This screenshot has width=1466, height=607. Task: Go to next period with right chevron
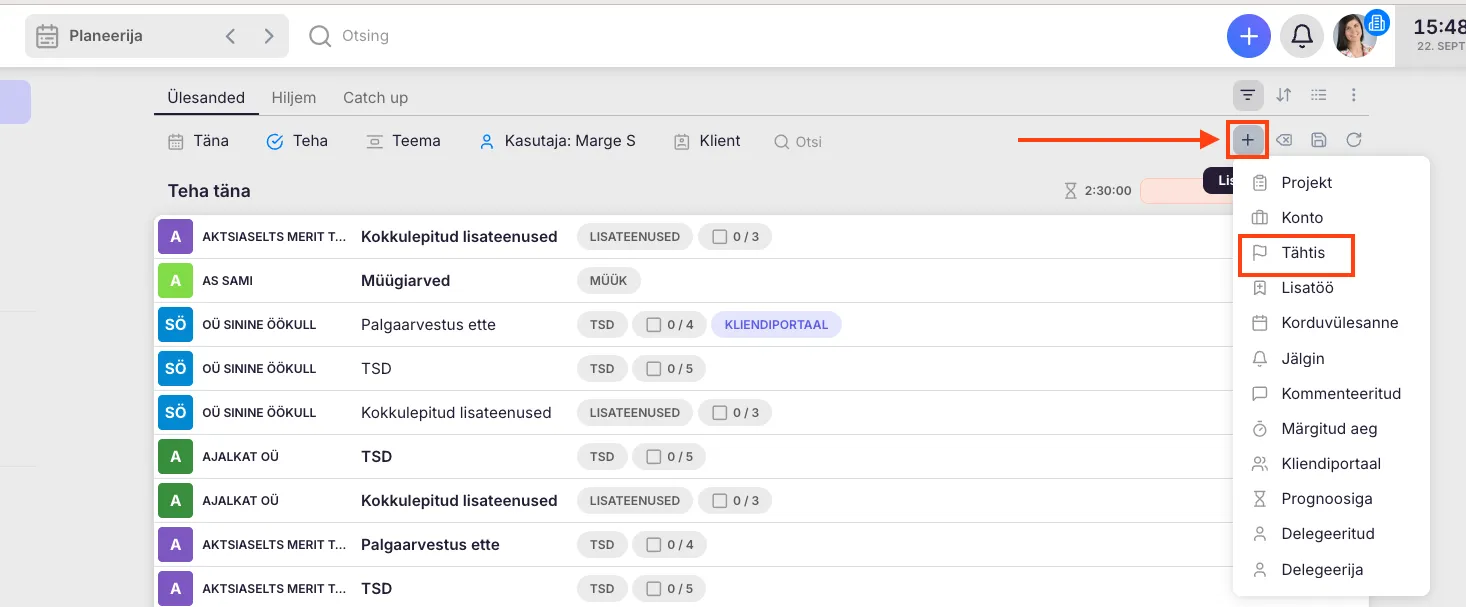point(268,36)
